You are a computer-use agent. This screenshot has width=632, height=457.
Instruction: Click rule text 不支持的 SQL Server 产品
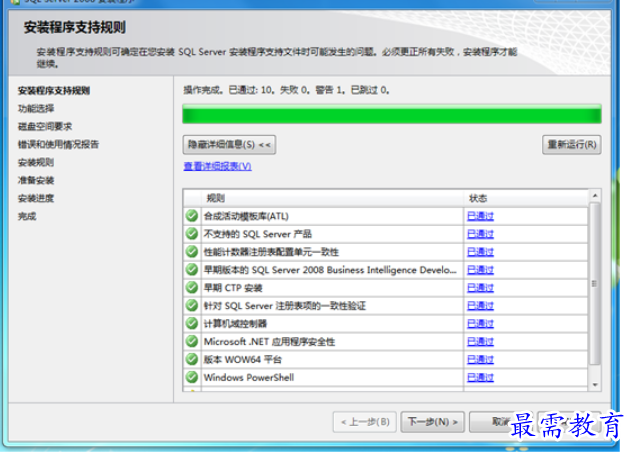coord(258,234)
